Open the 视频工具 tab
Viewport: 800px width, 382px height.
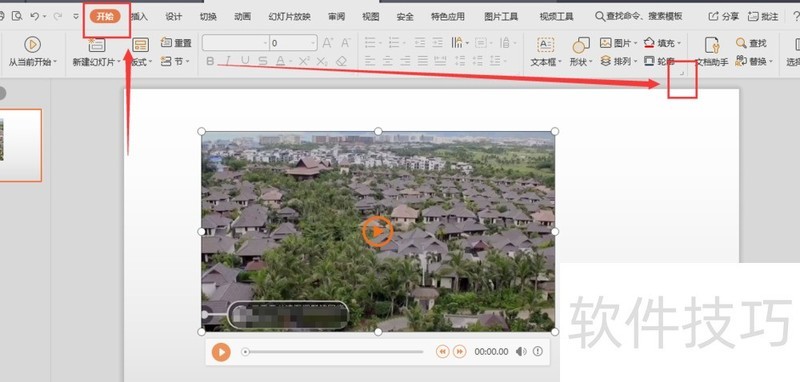click(x=557, y=16)
